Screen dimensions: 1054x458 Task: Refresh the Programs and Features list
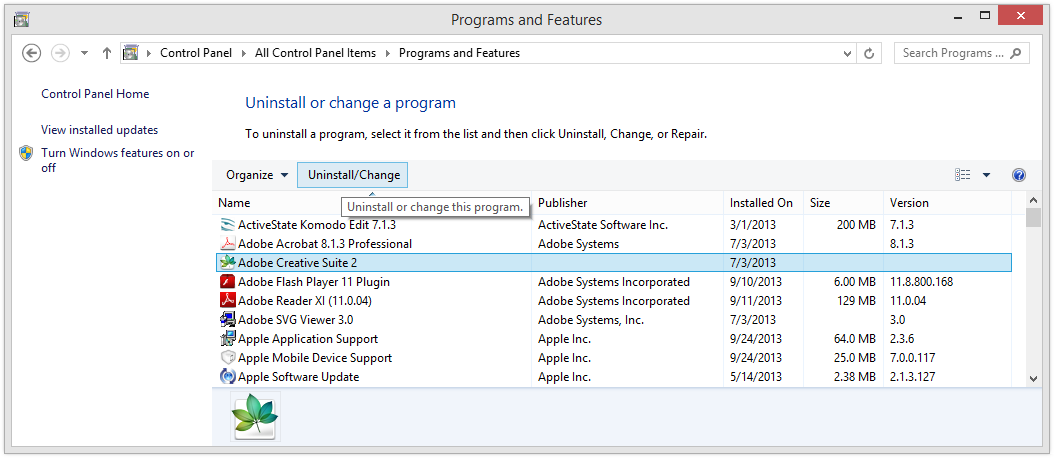[x=869, y=53]
